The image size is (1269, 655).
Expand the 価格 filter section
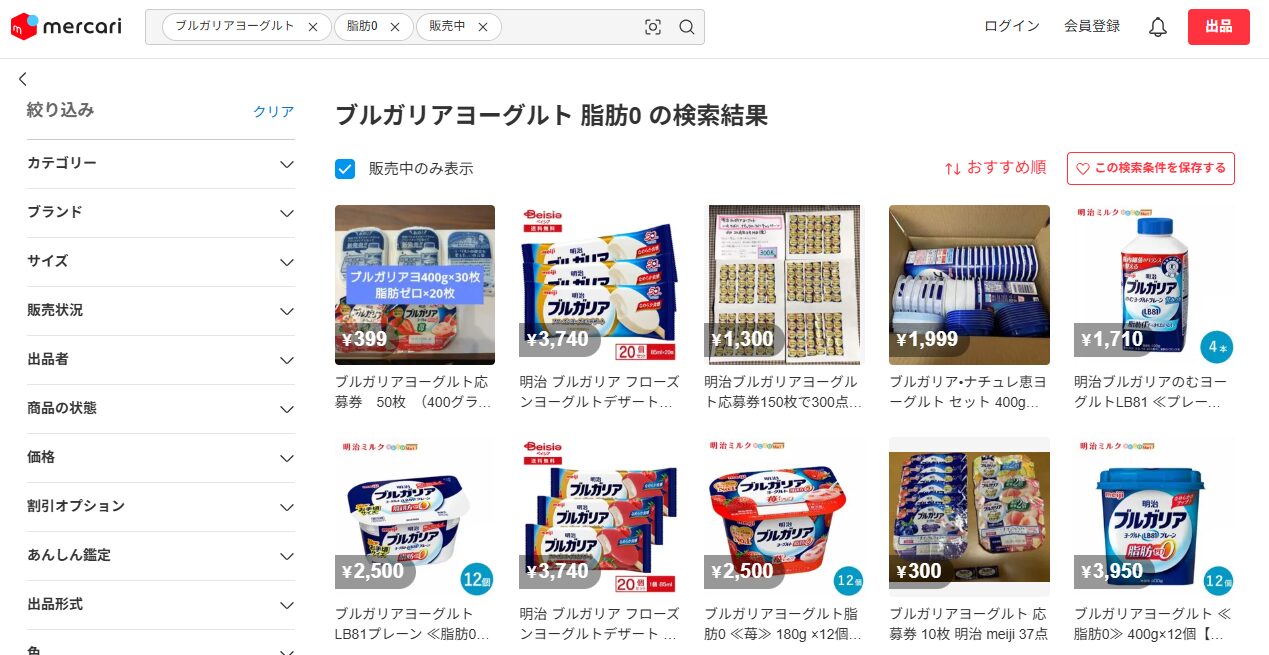point(161,458)
